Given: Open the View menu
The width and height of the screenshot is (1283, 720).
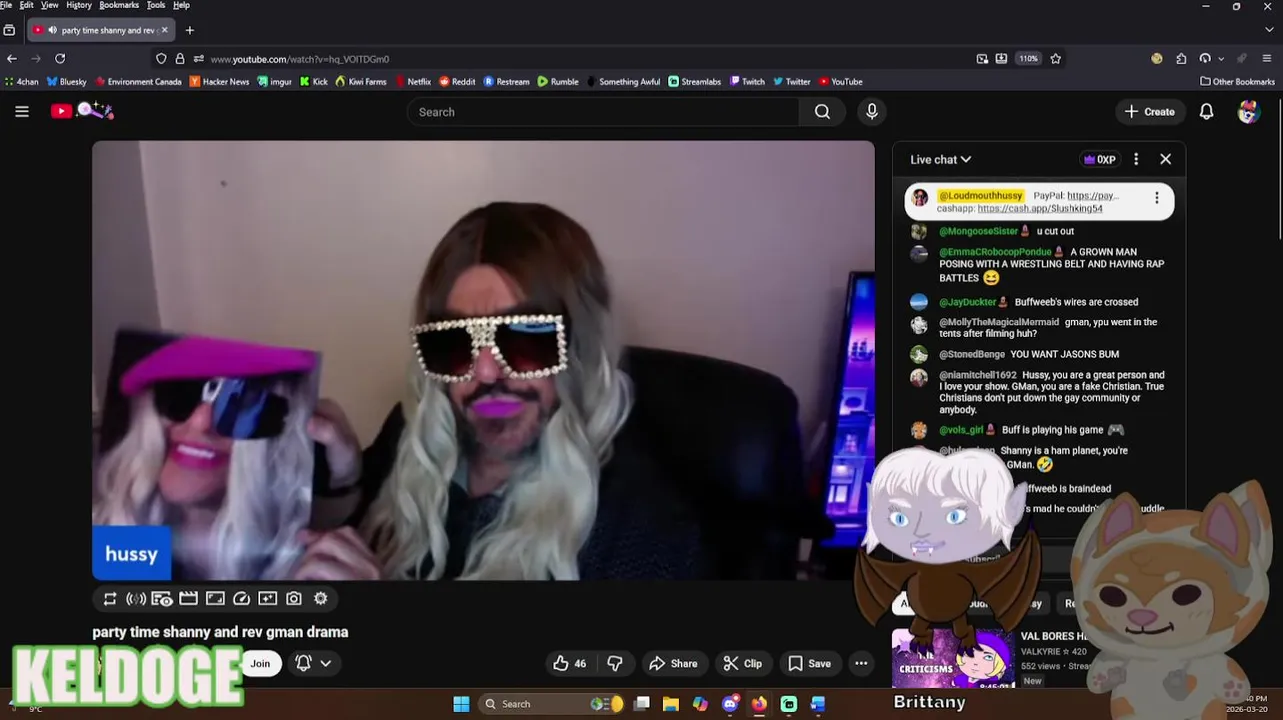Looking at the screenshot, I should pos(49,5).
